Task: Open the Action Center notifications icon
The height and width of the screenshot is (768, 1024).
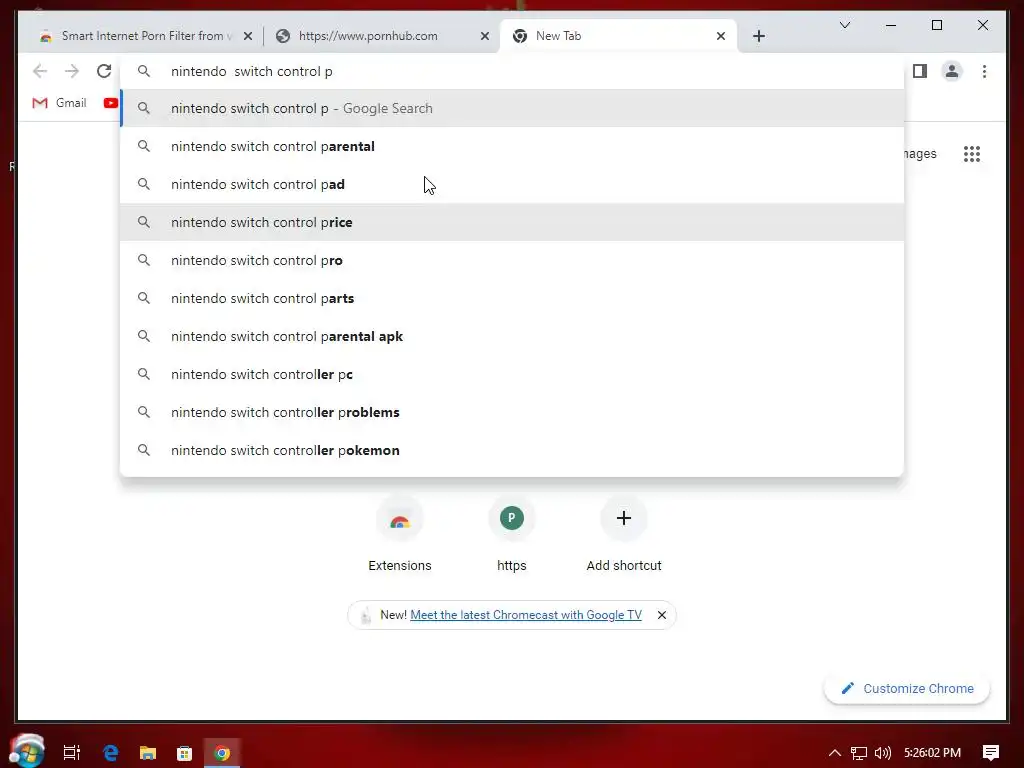Action: tap(991, 753)
